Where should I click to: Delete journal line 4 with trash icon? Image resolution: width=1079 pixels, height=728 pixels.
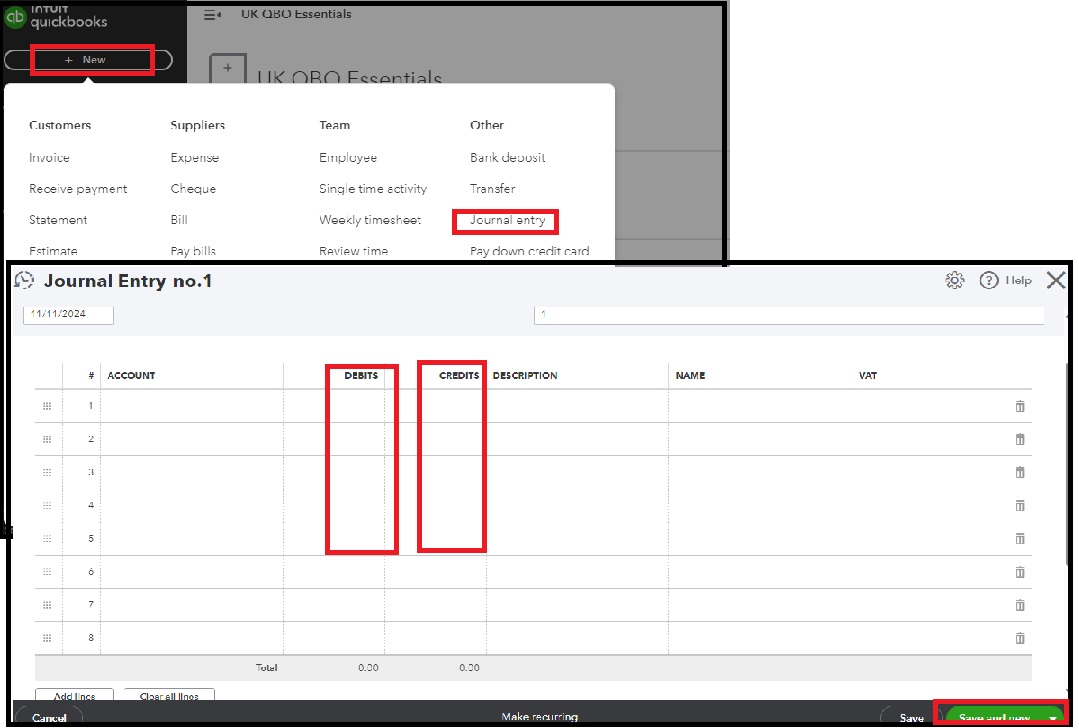1019,505
